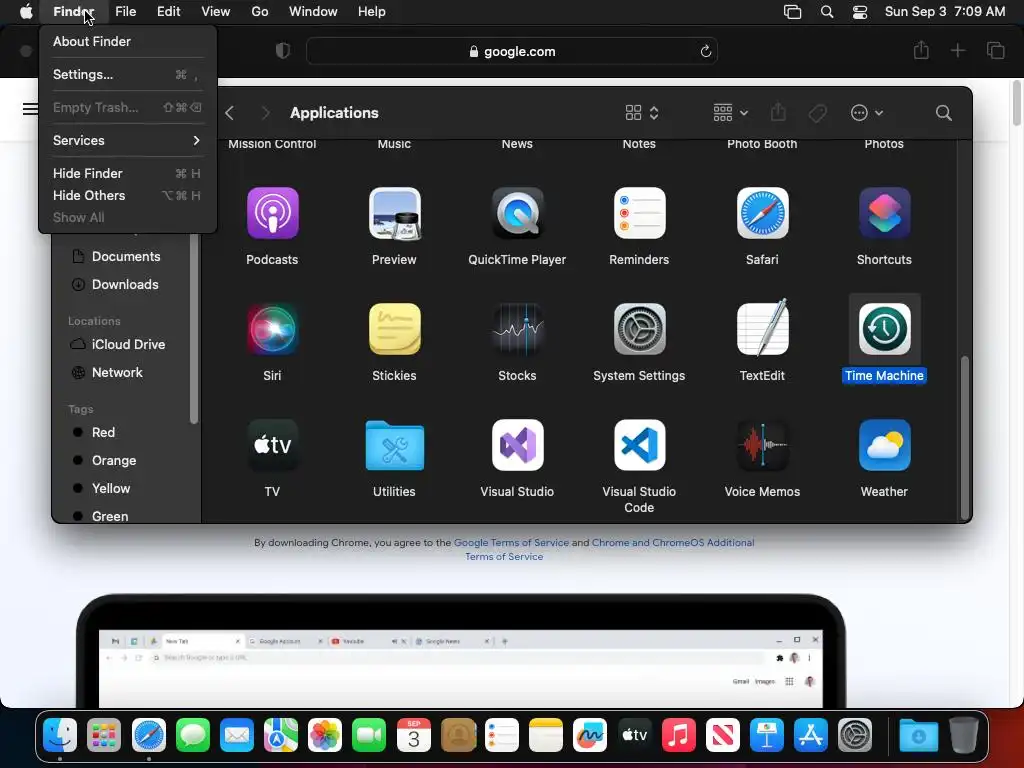This screenshot has width=1024, height=768.
Task: Reload the google.com page in Safari
Action: pos(705,52)
